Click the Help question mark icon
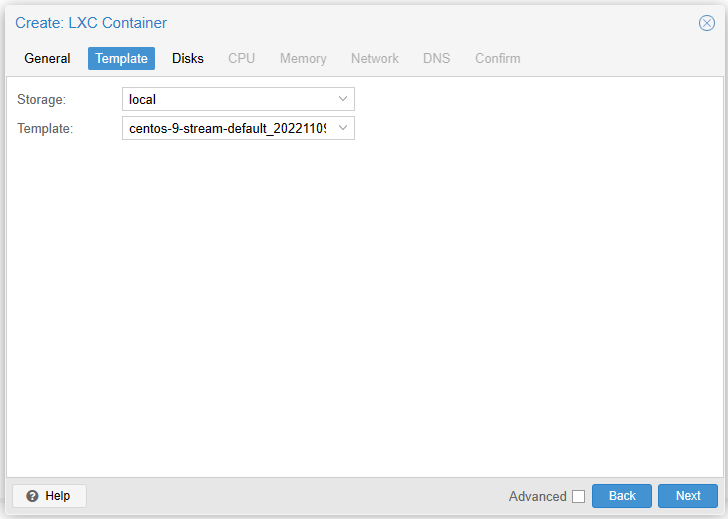 32,496
